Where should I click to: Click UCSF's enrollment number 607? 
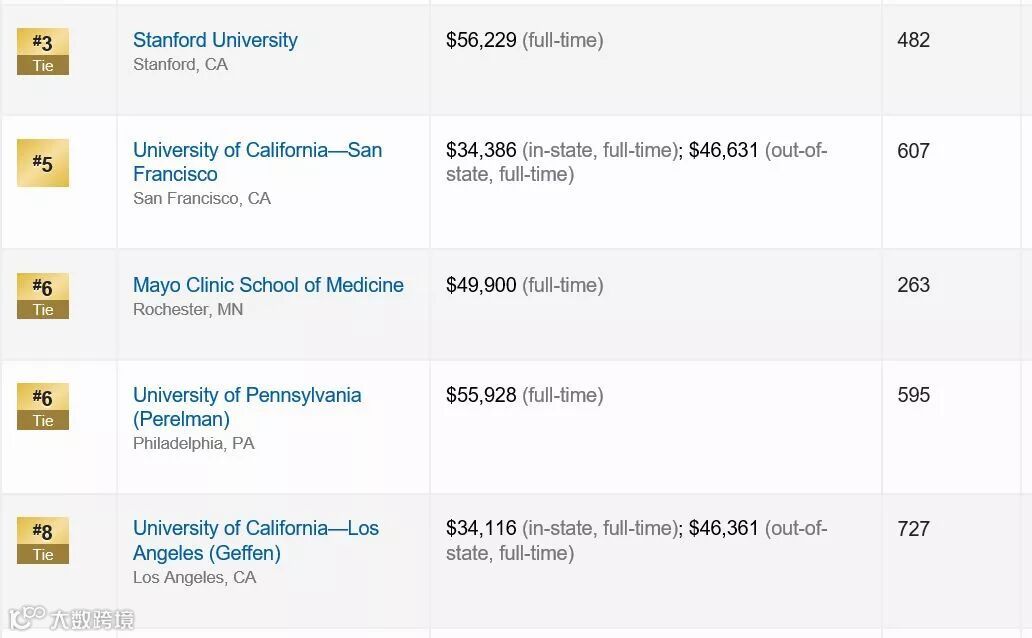913,151
